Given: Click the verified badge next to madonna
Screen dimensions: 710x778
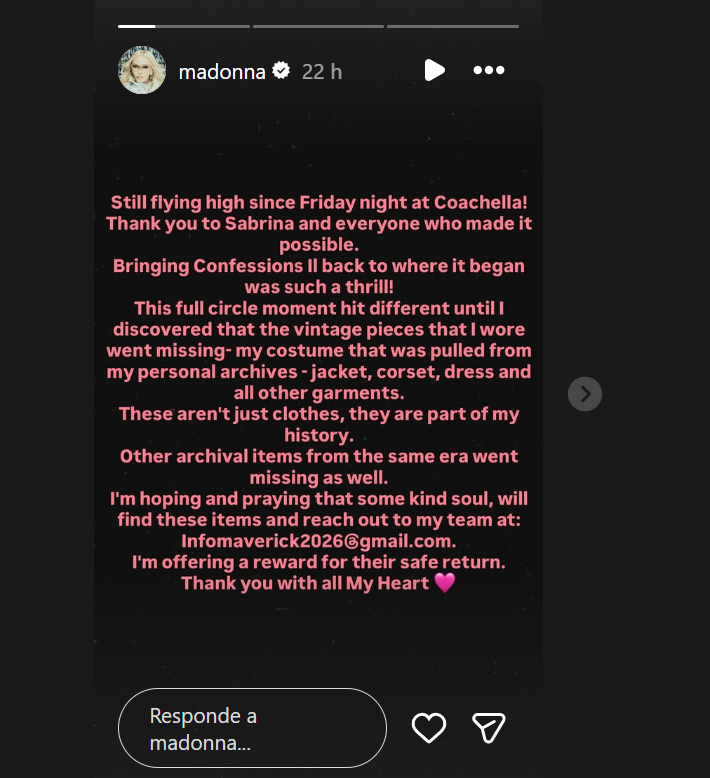Looking at the screenshot, I should click(x=281, y=70).
